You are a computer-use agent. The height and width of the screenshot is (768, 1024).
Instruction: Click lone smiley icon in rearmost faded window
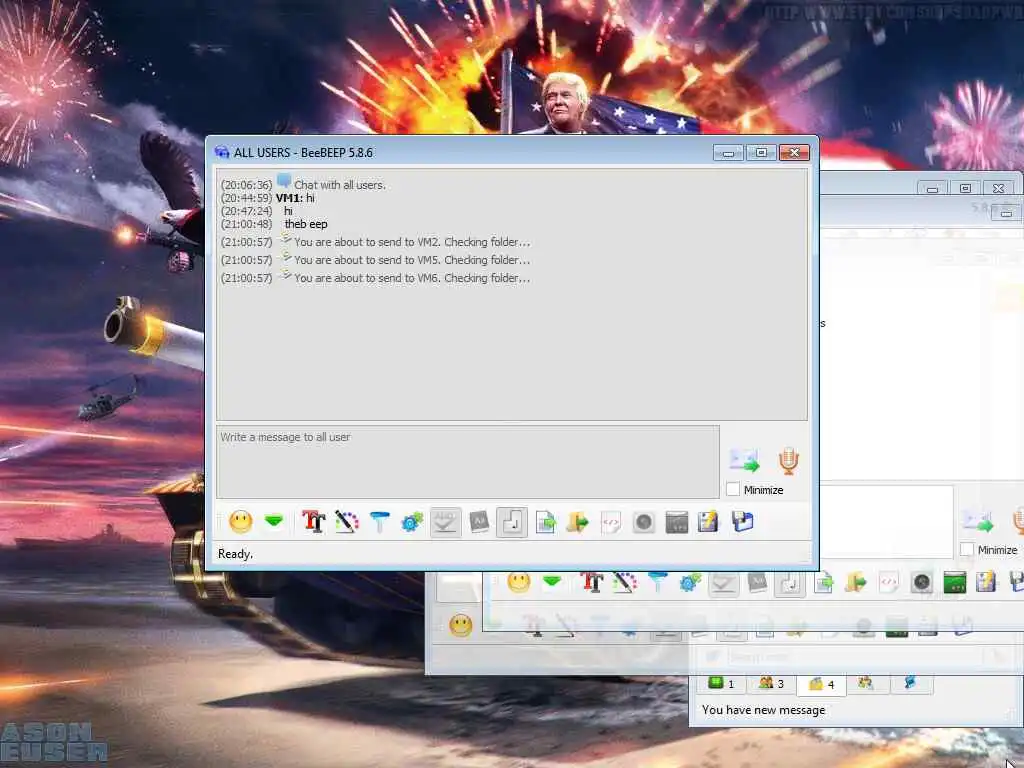461,626
